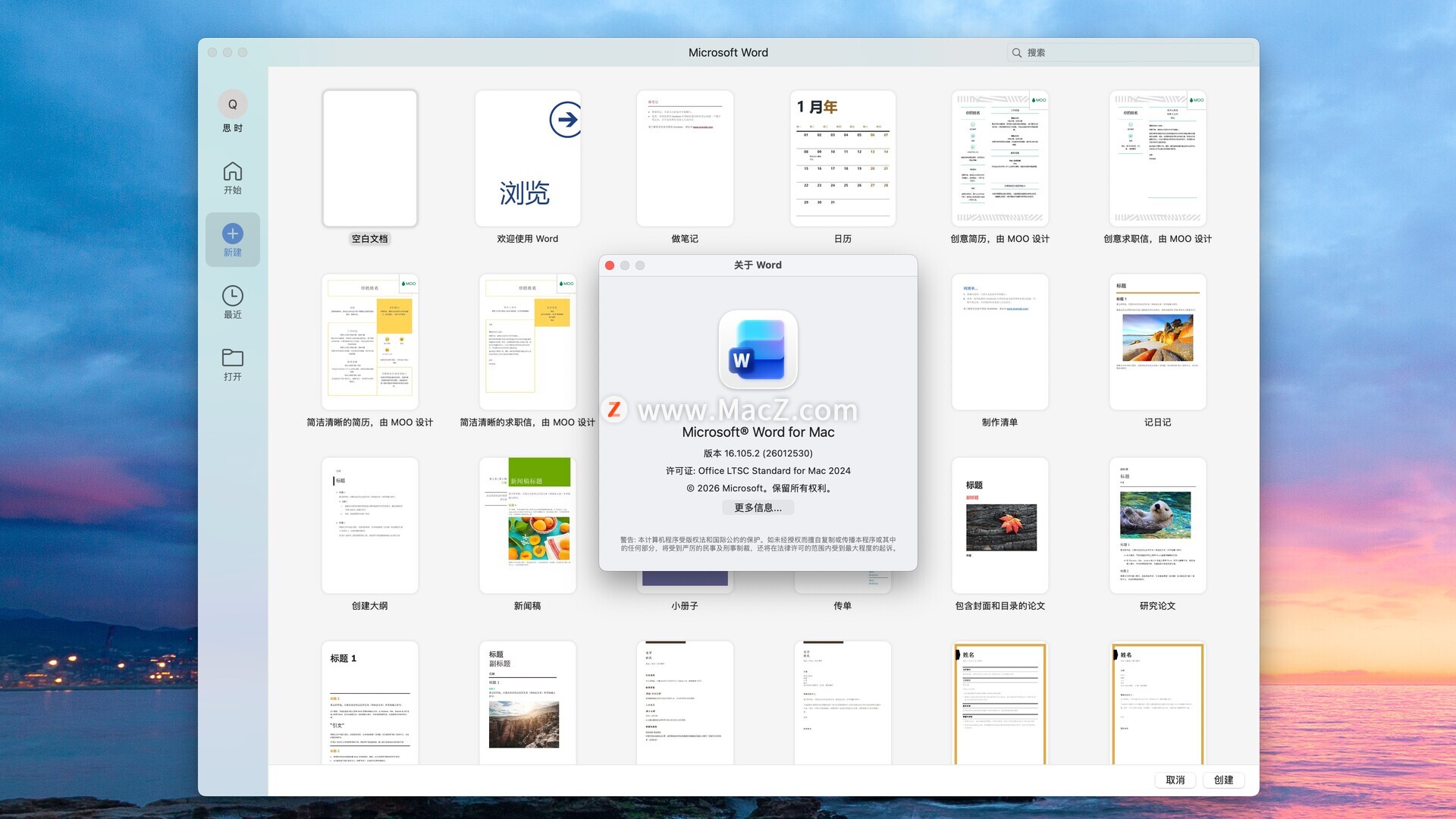Close the About Word dialog

click(x=610, y=265)
